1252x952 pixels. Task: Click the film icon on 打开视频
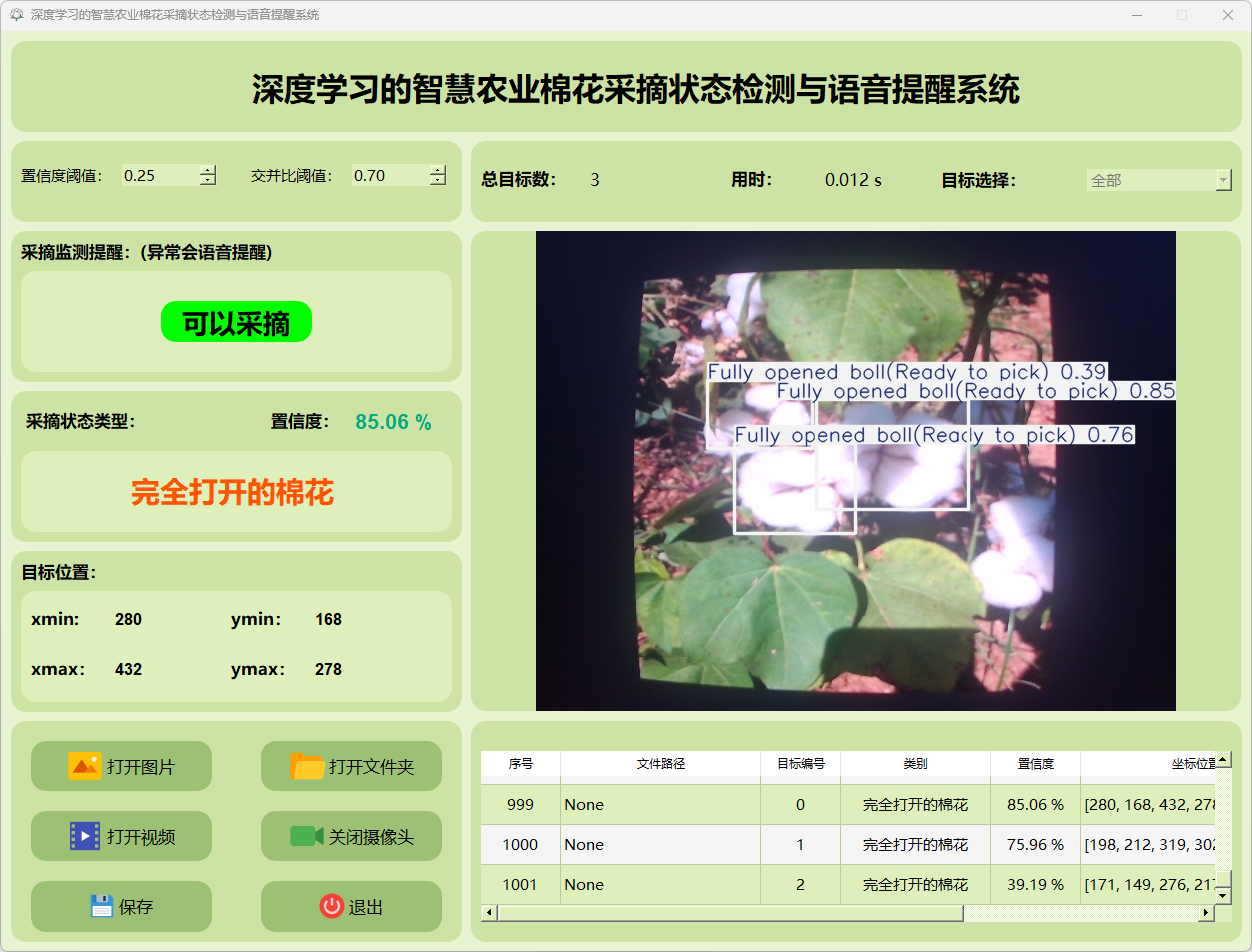84,836
